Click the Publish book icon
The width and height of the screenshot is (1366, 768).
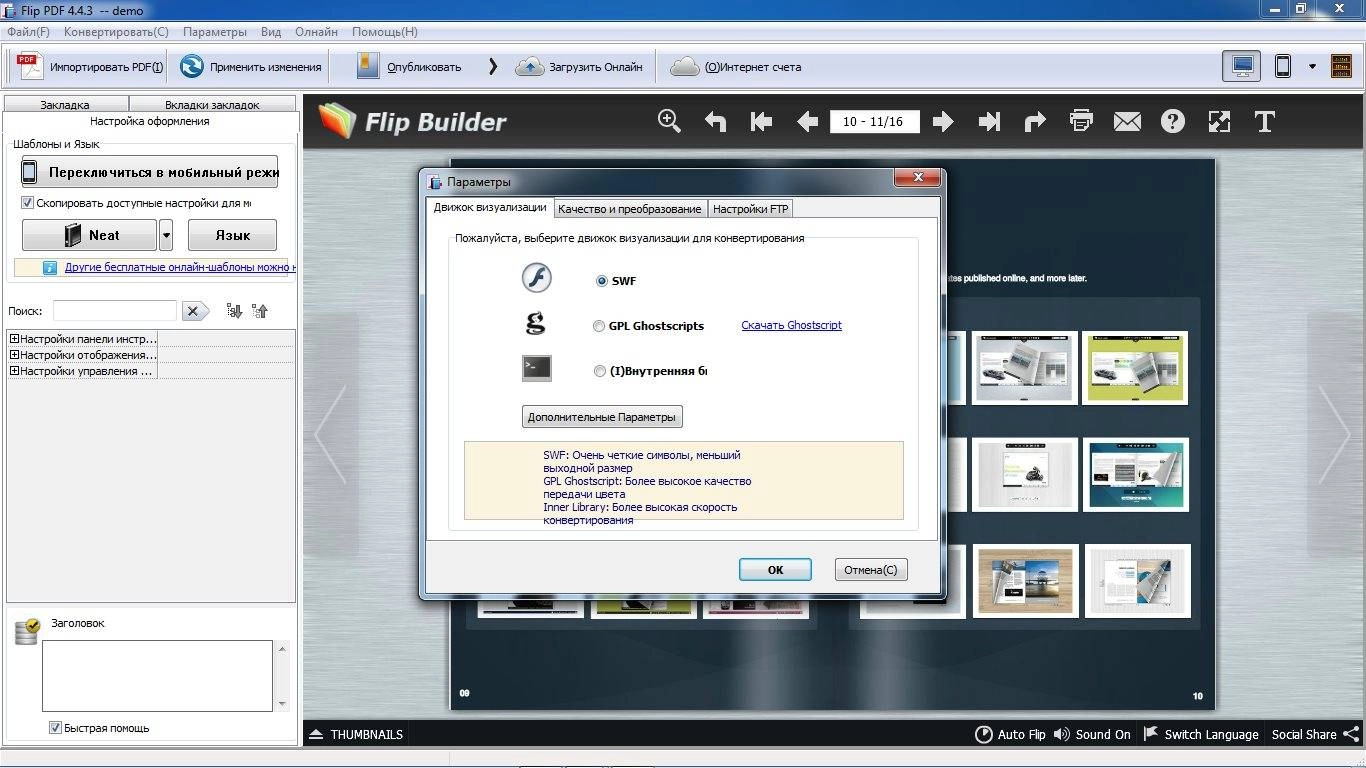pos(369,67)
